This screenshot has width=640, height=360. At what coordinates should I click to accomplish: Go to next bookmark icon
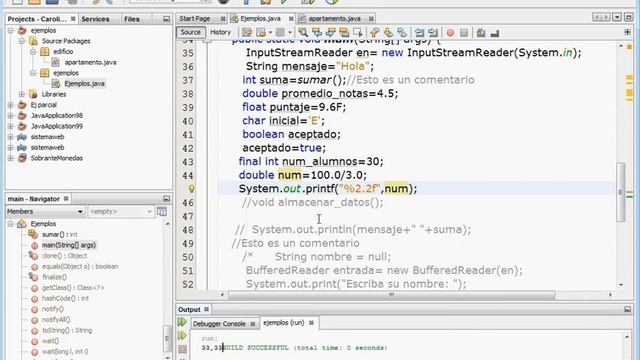pos(388,32)
